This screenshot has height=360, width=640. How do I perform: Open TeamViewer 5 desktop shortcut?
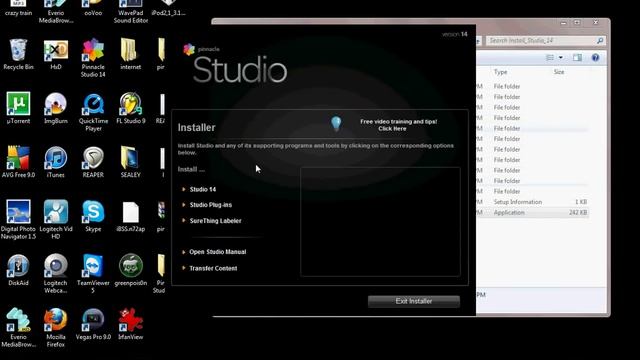click(93, 273)
